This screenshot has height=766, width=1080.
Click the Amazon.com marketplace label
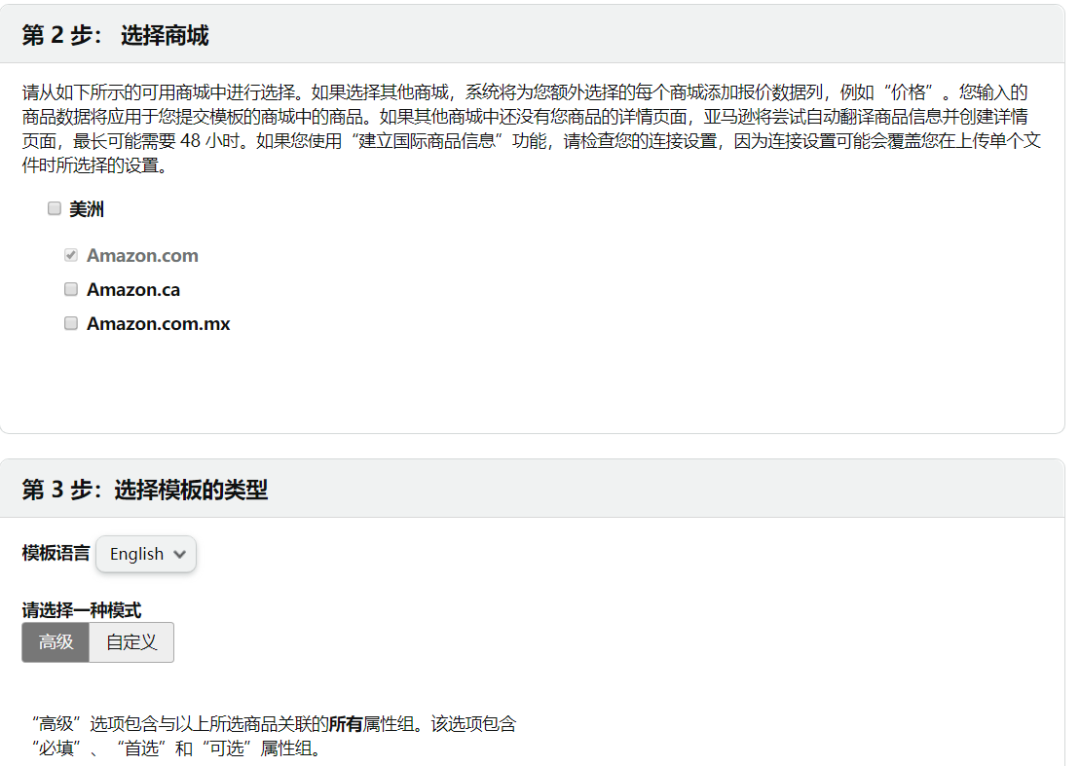tap(142, 254)
